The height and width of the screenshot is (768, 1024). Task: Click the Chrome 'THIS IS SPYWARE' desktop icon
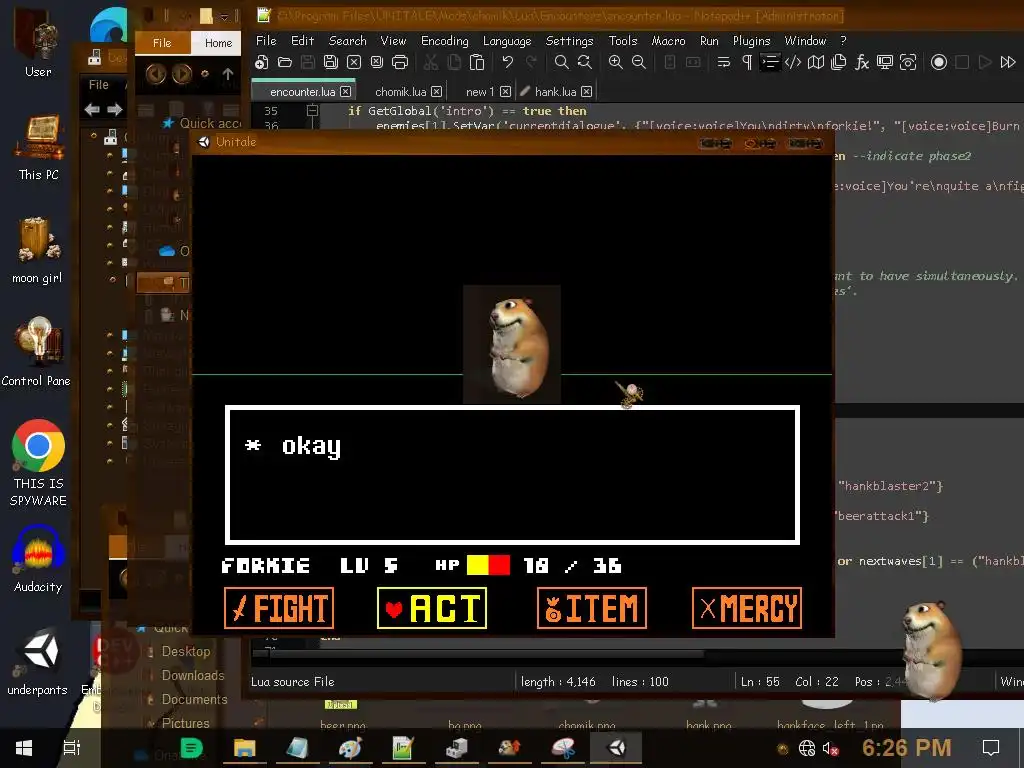pyautogui.click(x=38, y=463)
